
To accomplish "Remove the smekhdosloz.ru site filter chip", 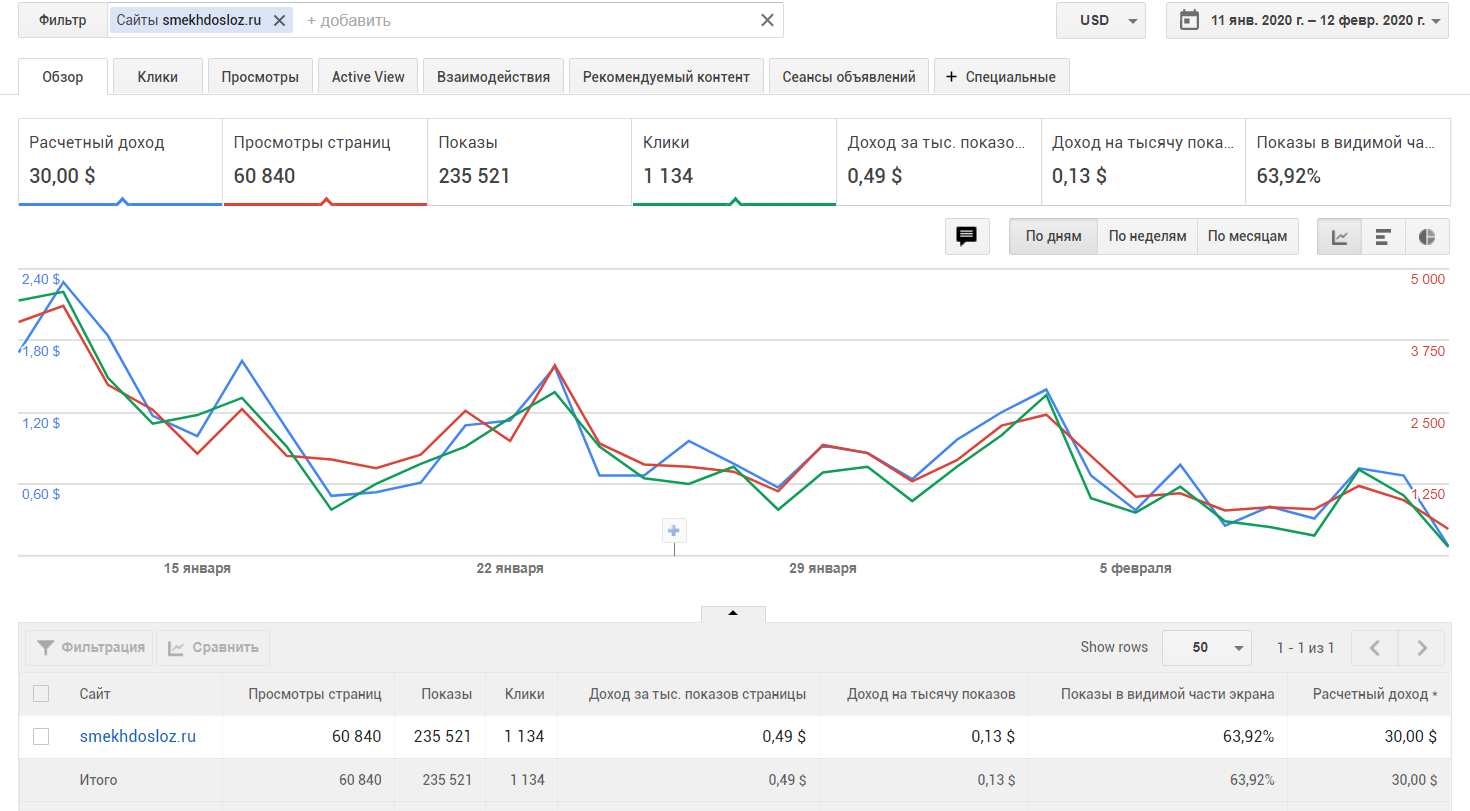I will pyautogui.click(x=280, y=20).
